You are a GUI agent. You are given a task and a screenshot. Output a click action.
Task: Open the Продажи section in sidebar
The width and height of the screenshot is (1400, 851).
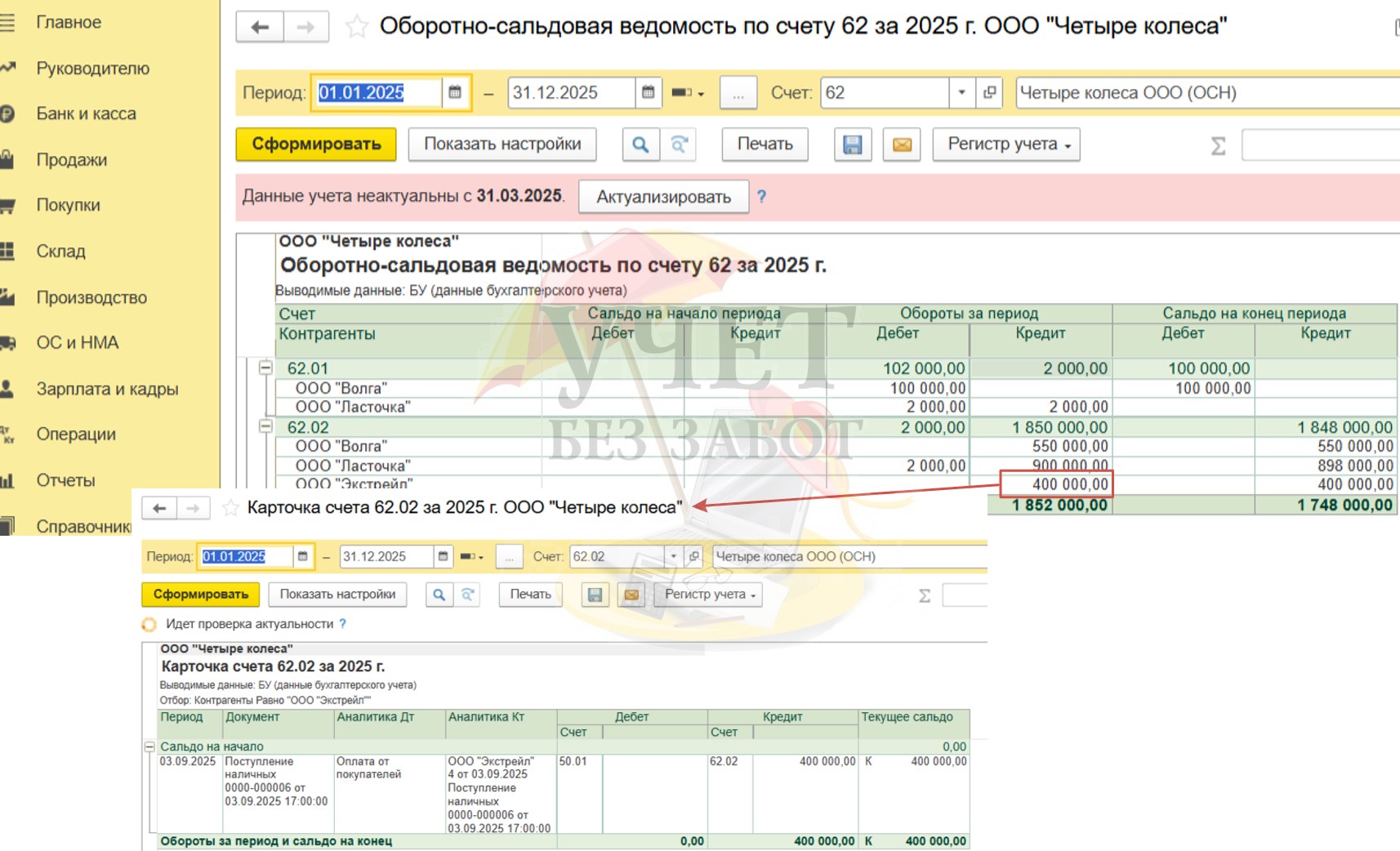(x=71, y=160)
